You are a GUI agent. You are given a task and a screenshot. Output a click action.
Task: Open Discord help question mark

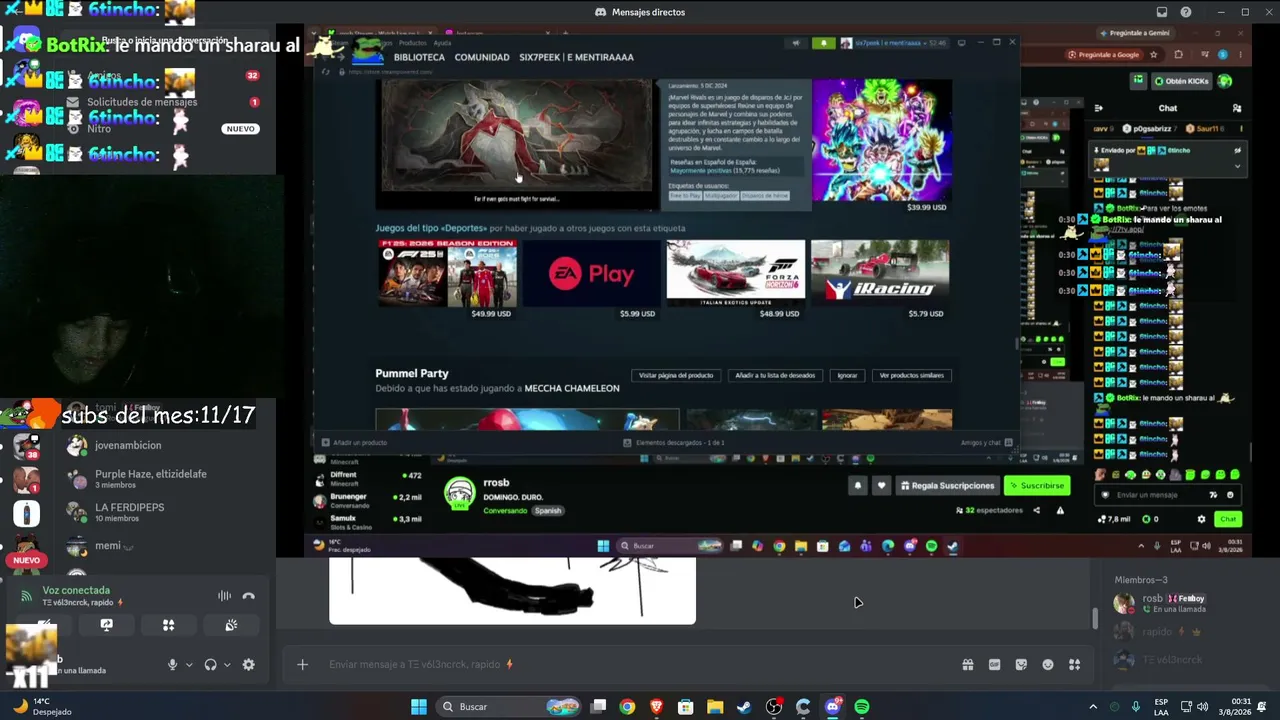click(x=1186, y=12)
